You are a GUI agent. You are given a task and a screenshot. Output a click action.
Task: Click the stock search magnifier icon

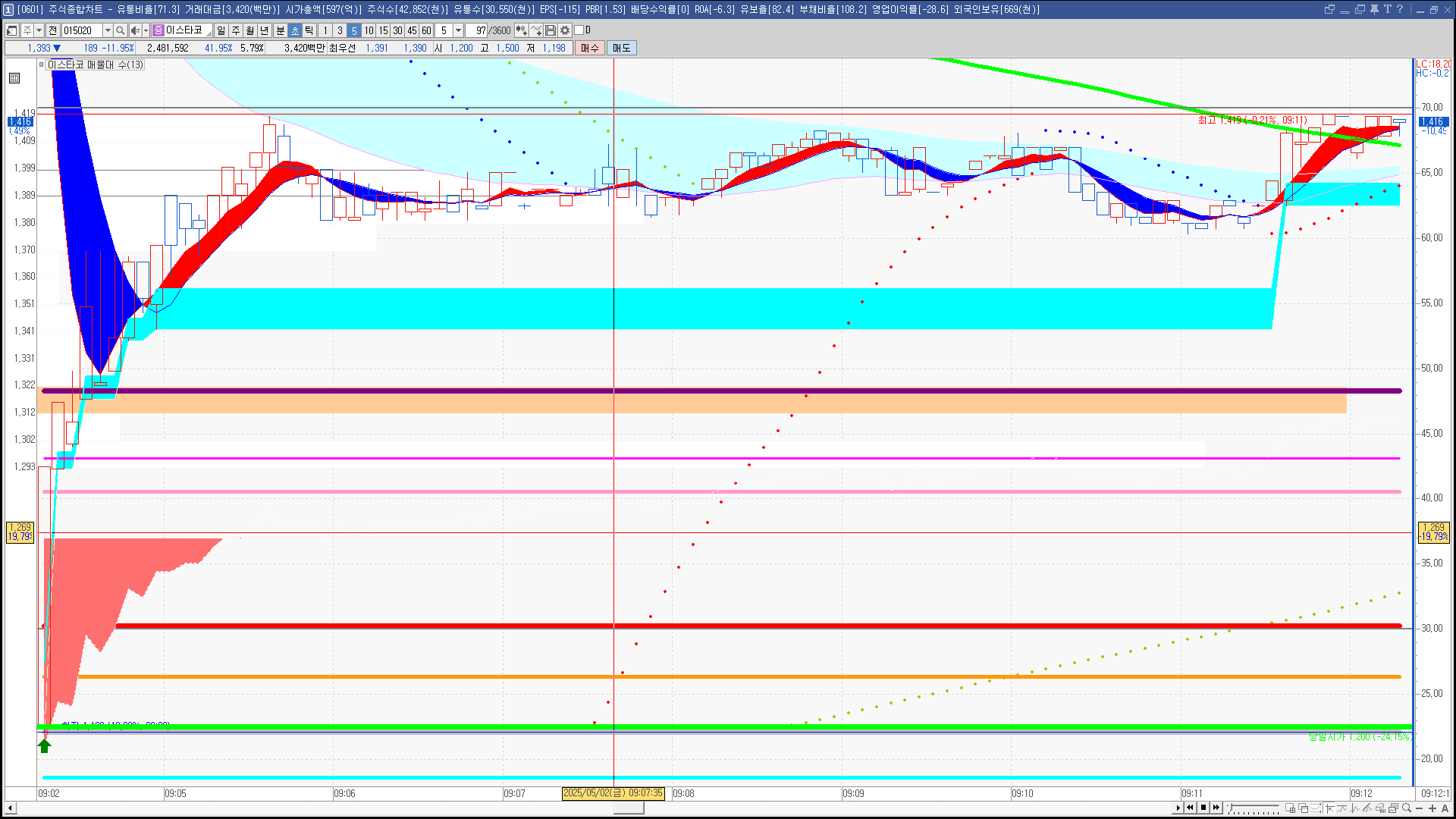click(120, 30)
